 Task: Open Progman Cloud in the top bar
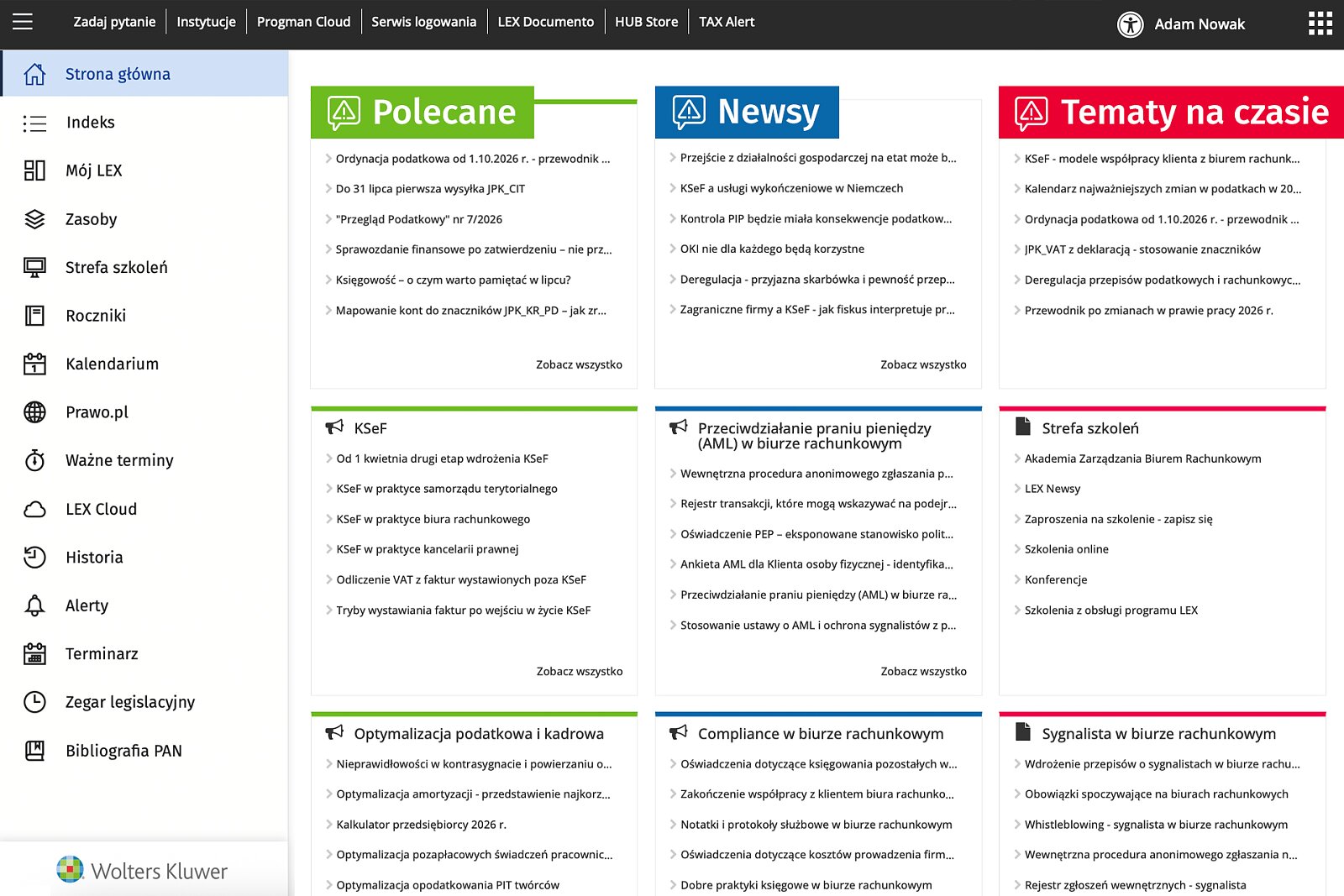pyautogui.click(x=303, y=22)
